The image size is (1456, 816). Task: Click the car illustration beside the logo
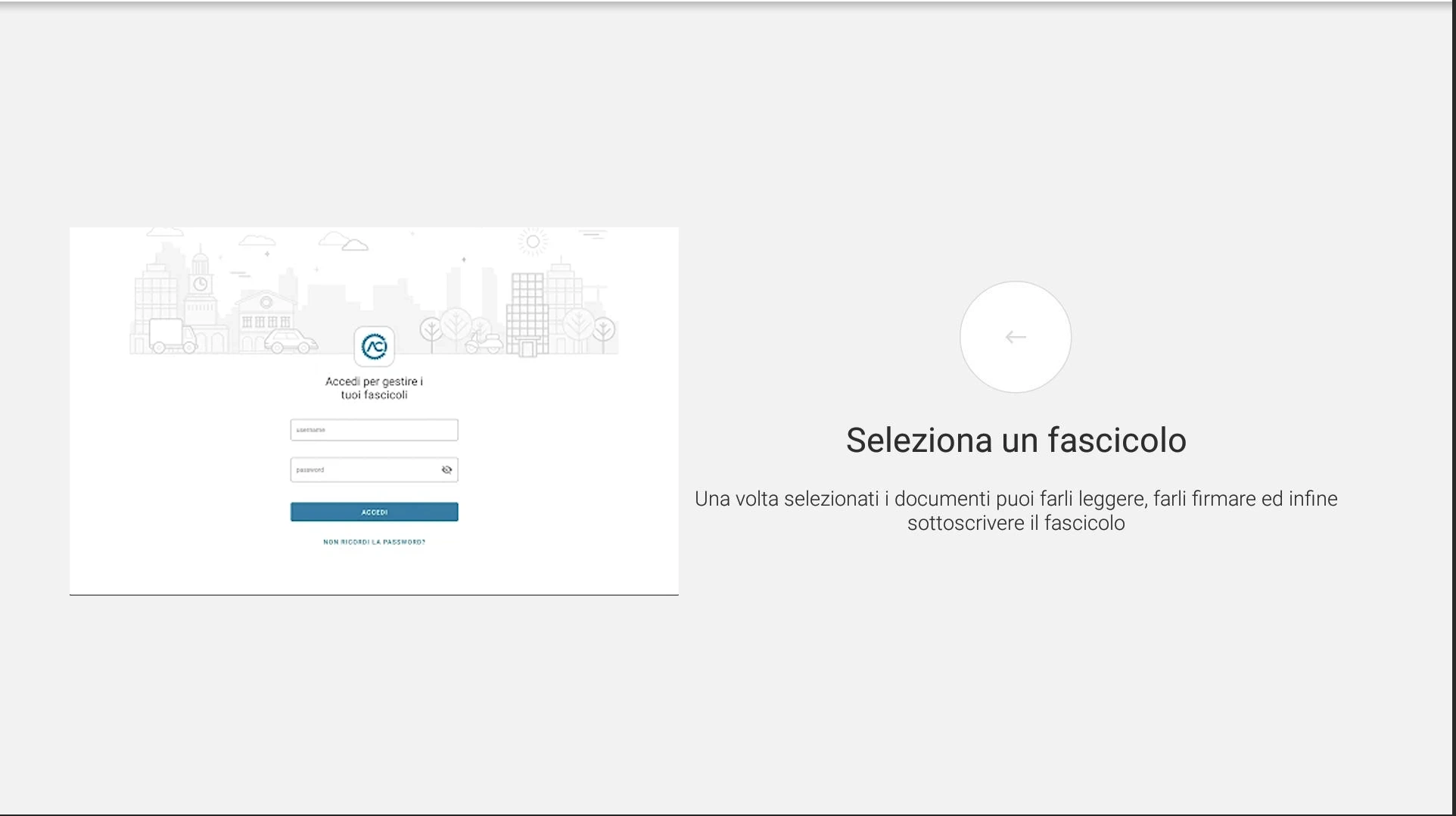[291, 342]
